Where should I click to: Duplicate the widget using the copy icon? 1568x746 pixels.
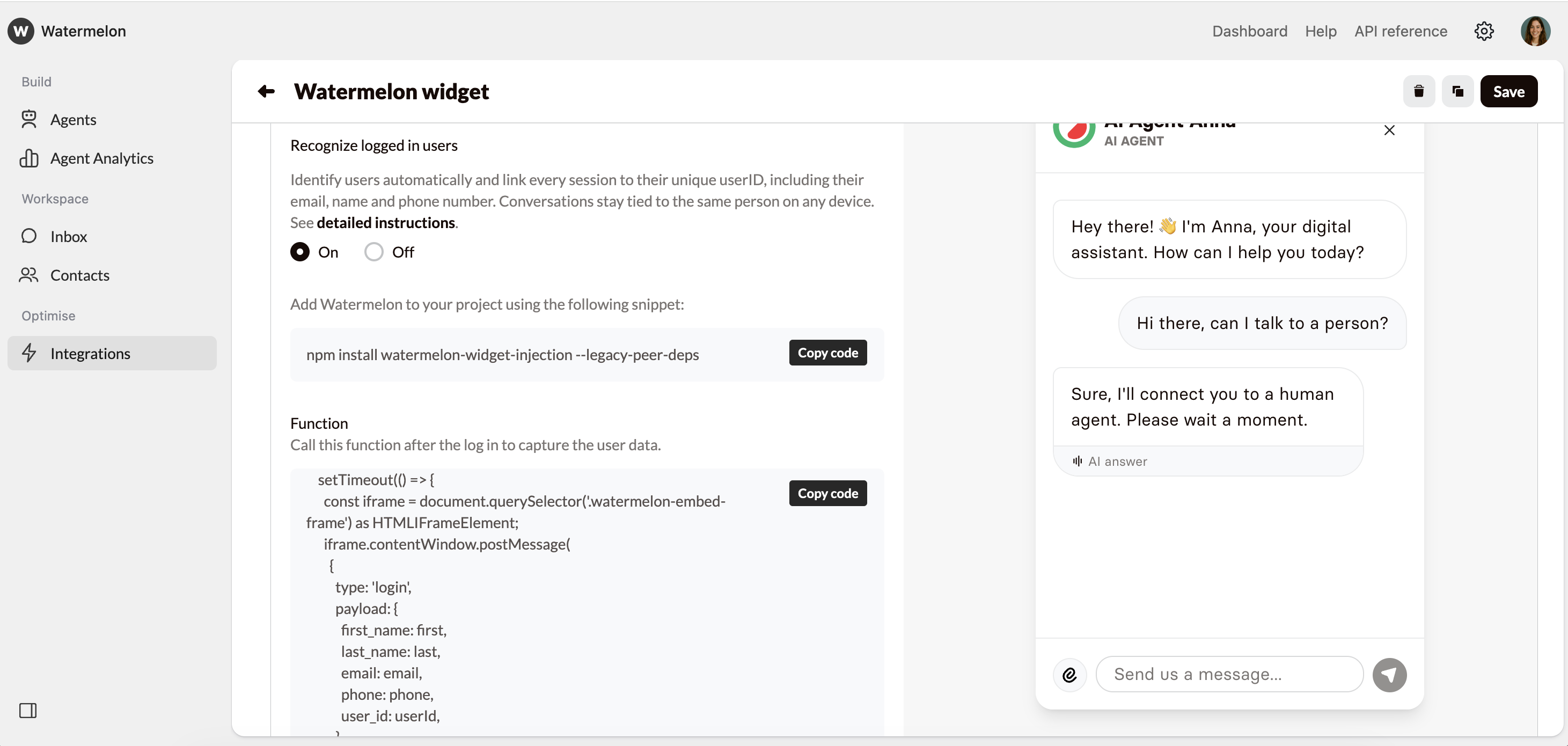coord(1457,91)
